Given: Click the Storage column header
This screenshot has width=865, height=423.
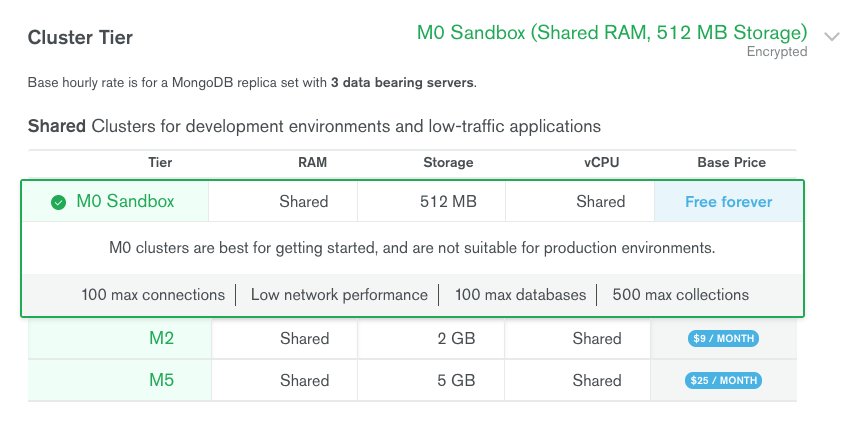Looking at the screenshot, I should click(x=448, y=163).
